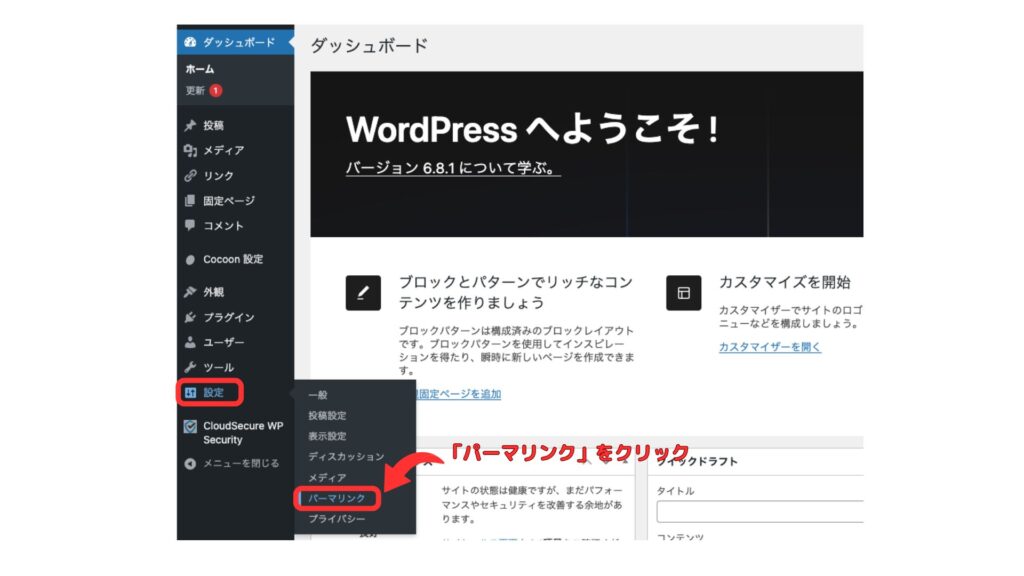Click the カスタマイズを開始 heading

[784, 282]
